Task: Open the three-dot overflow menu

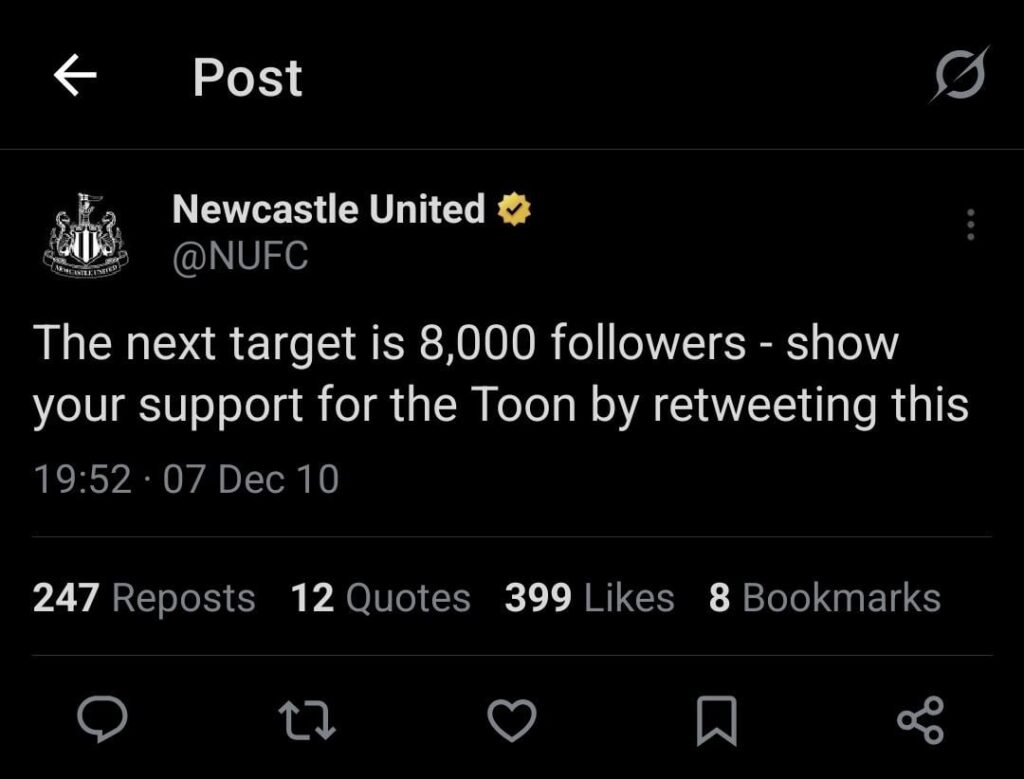Action: [968, 227]
